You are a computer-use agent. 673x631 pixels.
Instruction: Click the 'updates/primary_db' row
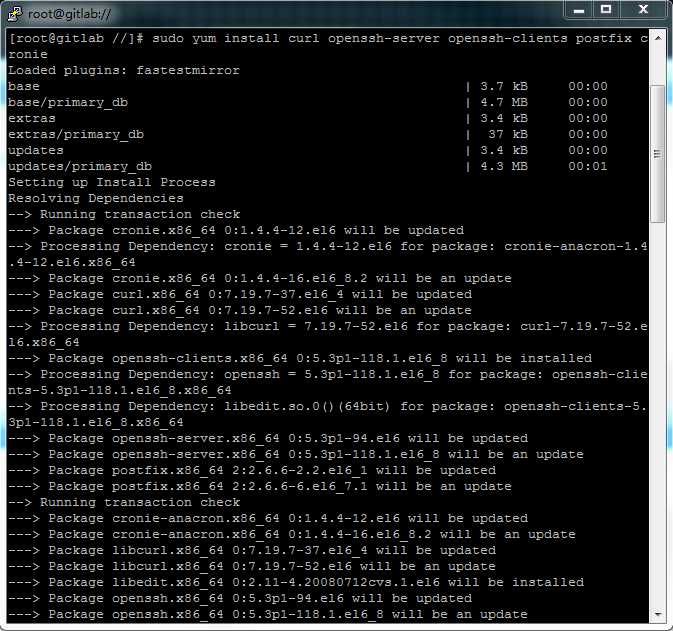point(308,167)
